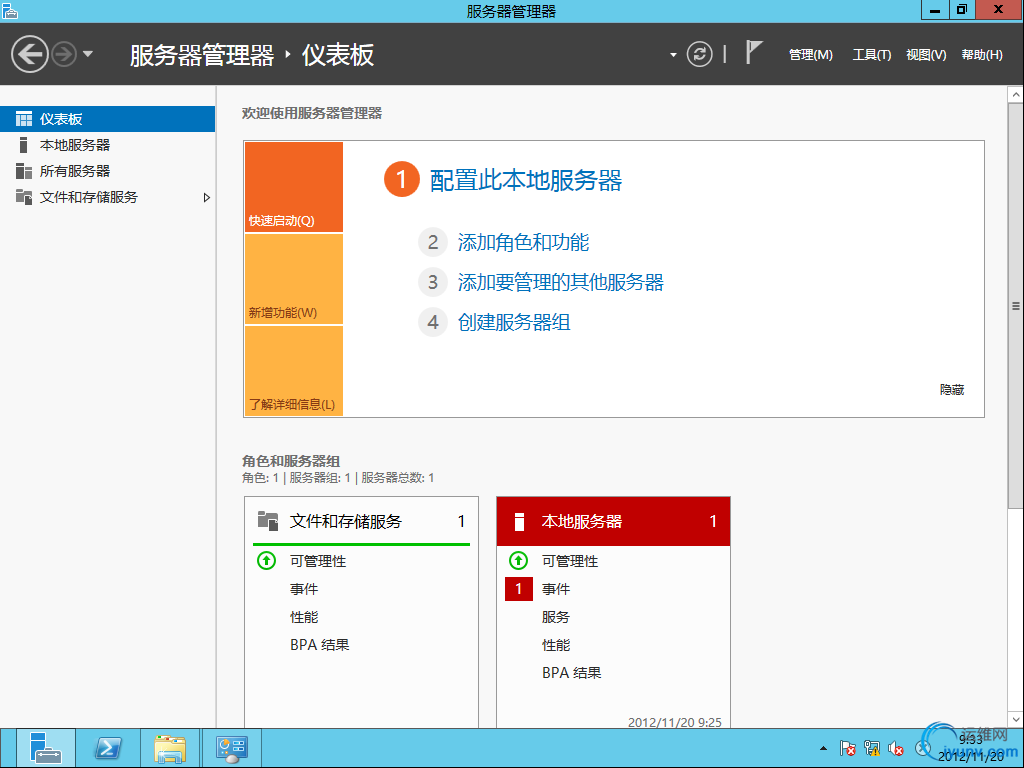
Task: Click green 可管理性 icon in 本地服务器 tile
Action: (518, 560)
